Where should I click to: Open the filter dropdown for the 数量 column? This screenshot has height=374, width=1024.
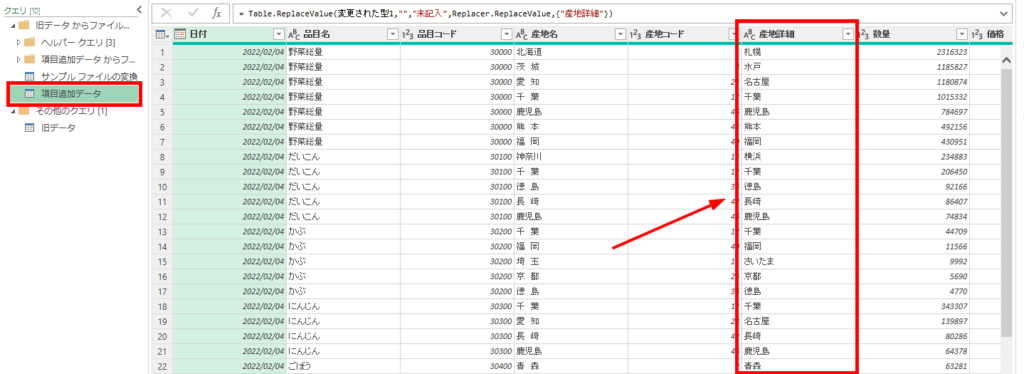pyautogui.click(x=962, y=35)
